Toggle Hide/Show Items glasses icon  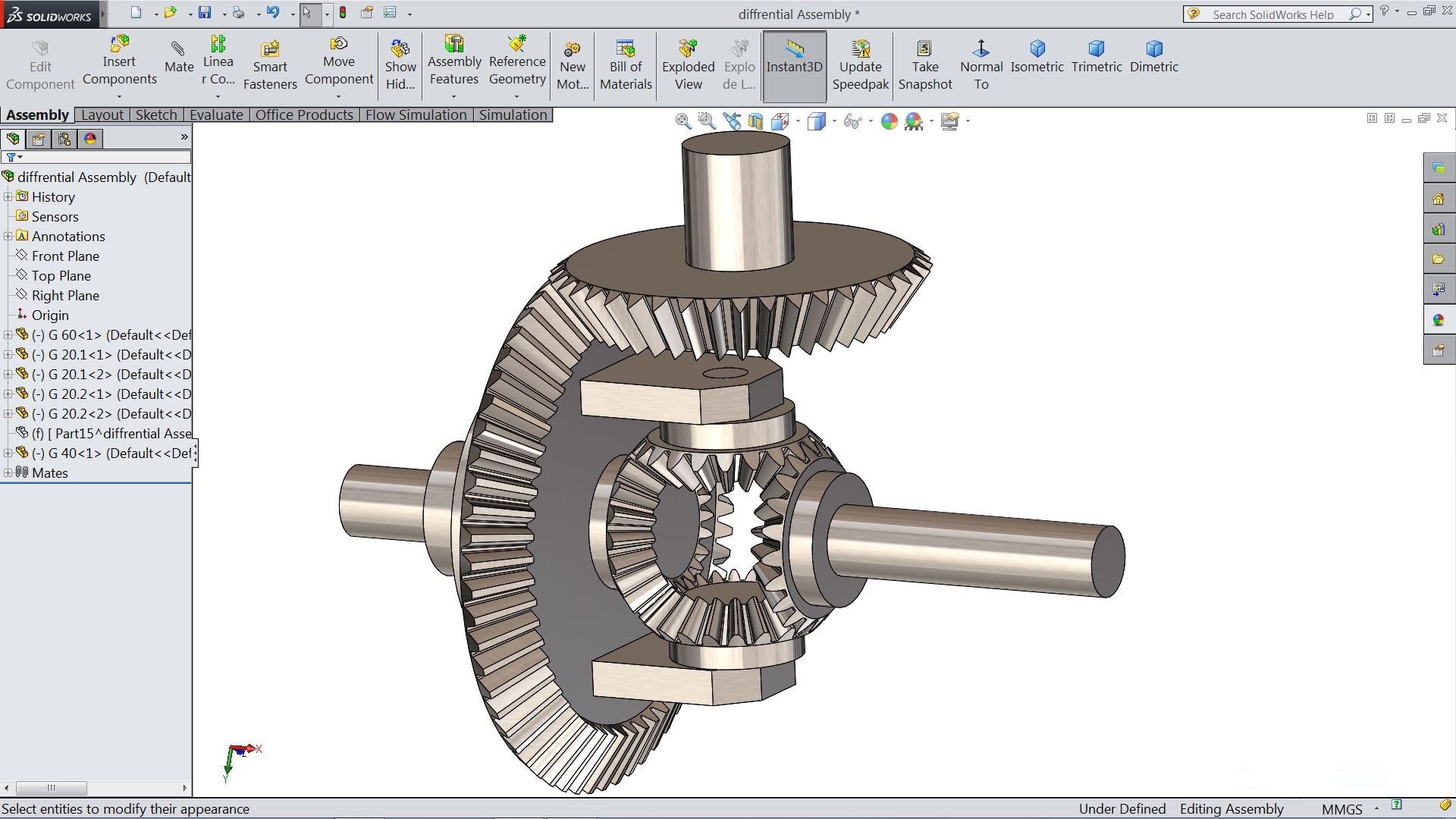coord(852,121)
